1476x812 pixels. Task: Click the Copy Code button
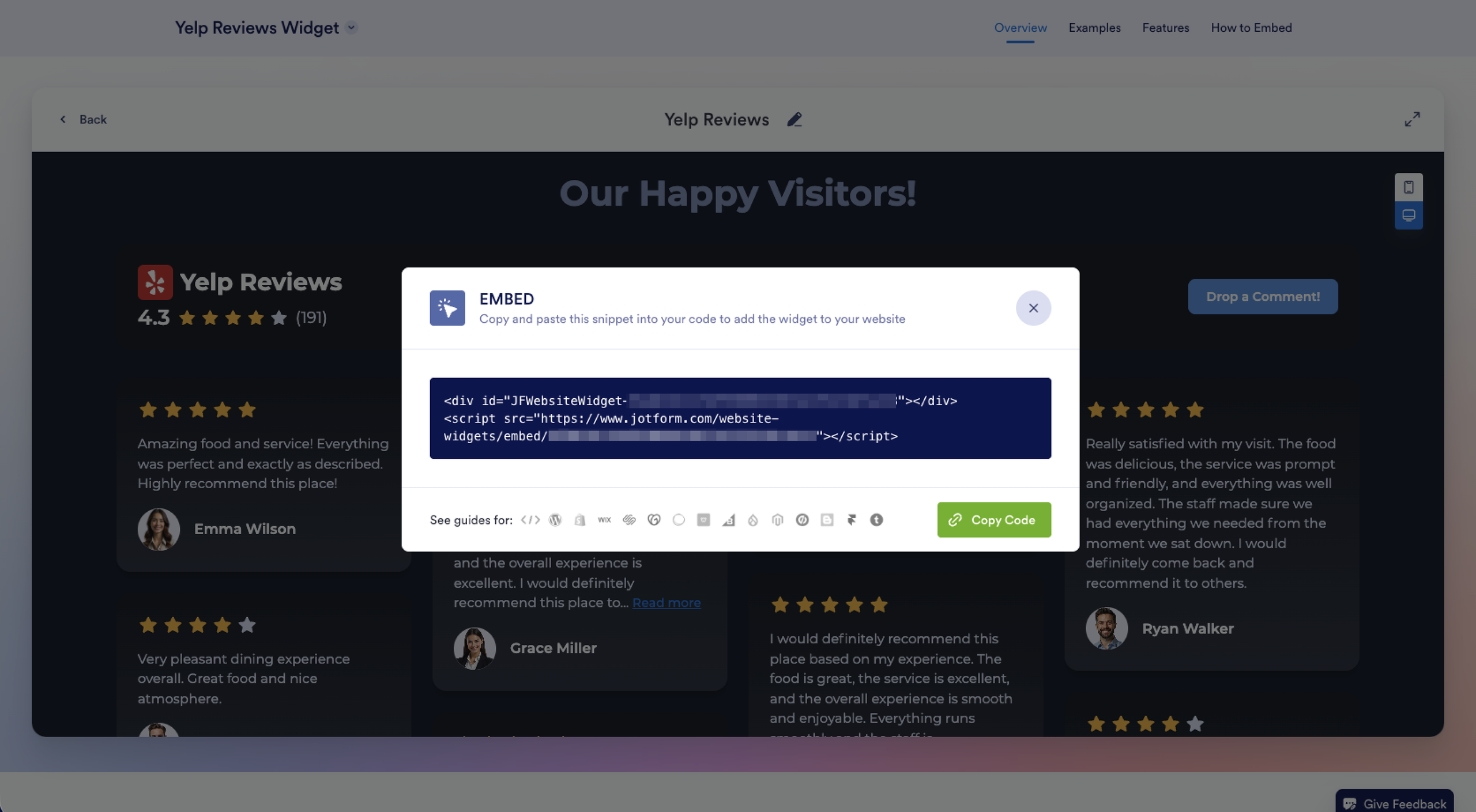click(994, 520)
